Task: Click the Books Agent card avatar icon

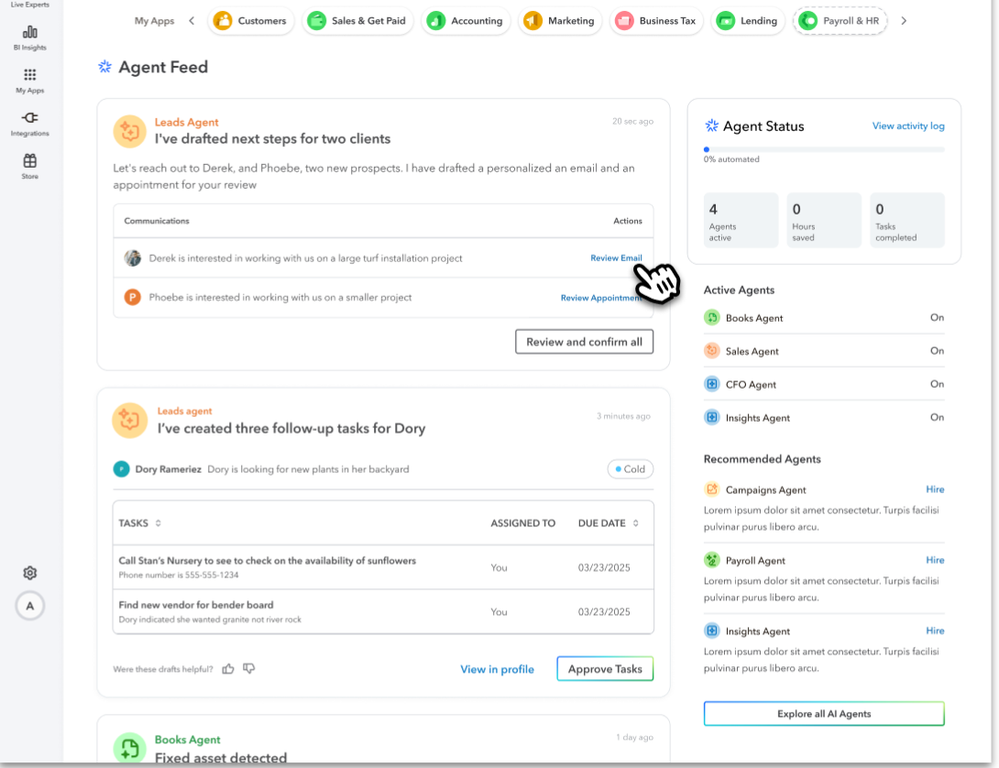Action: click(x=130, y=748)
